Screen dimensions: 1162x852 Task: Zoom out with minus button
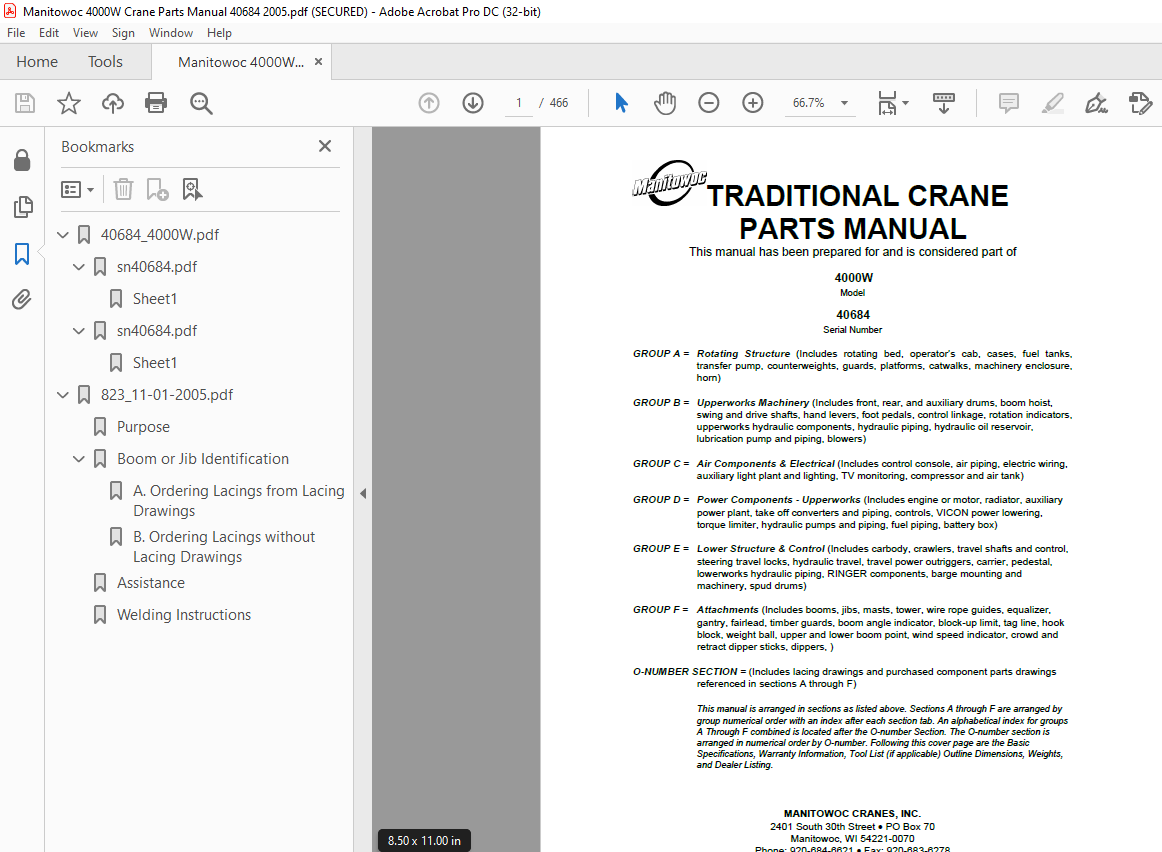(708, 103)
